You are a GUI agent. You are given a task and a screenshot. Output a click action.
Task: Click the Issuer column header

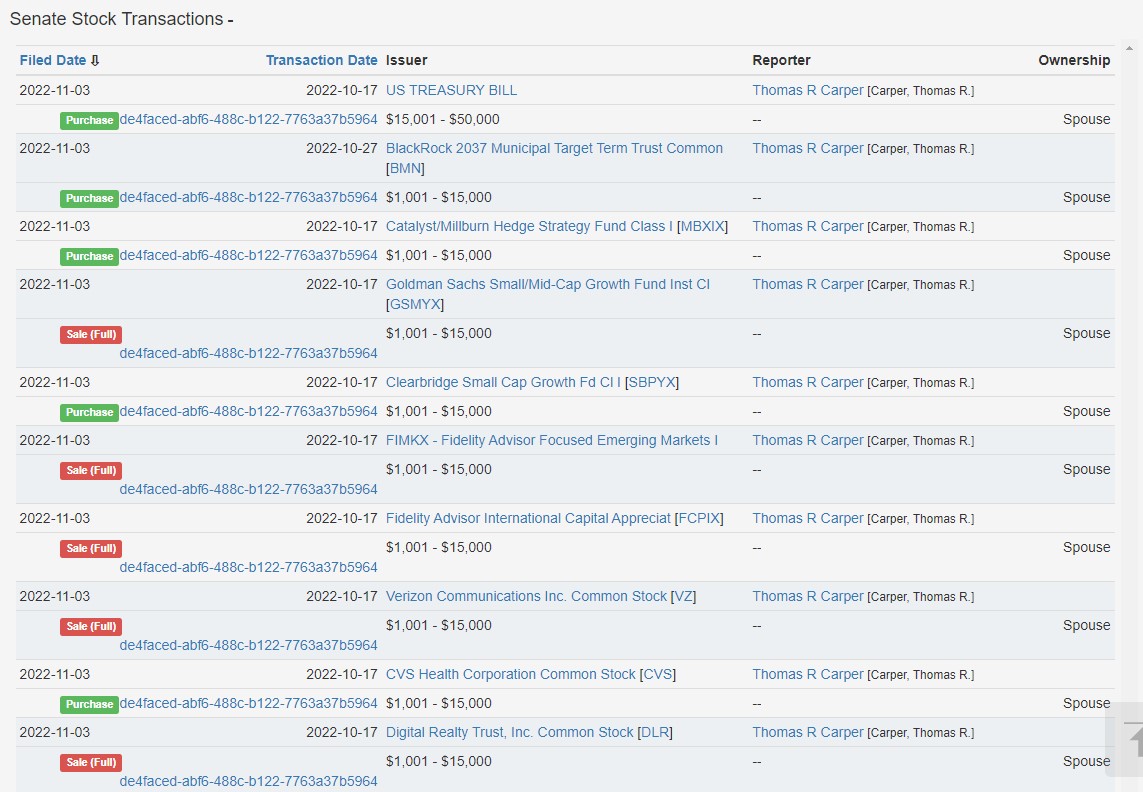407,61
